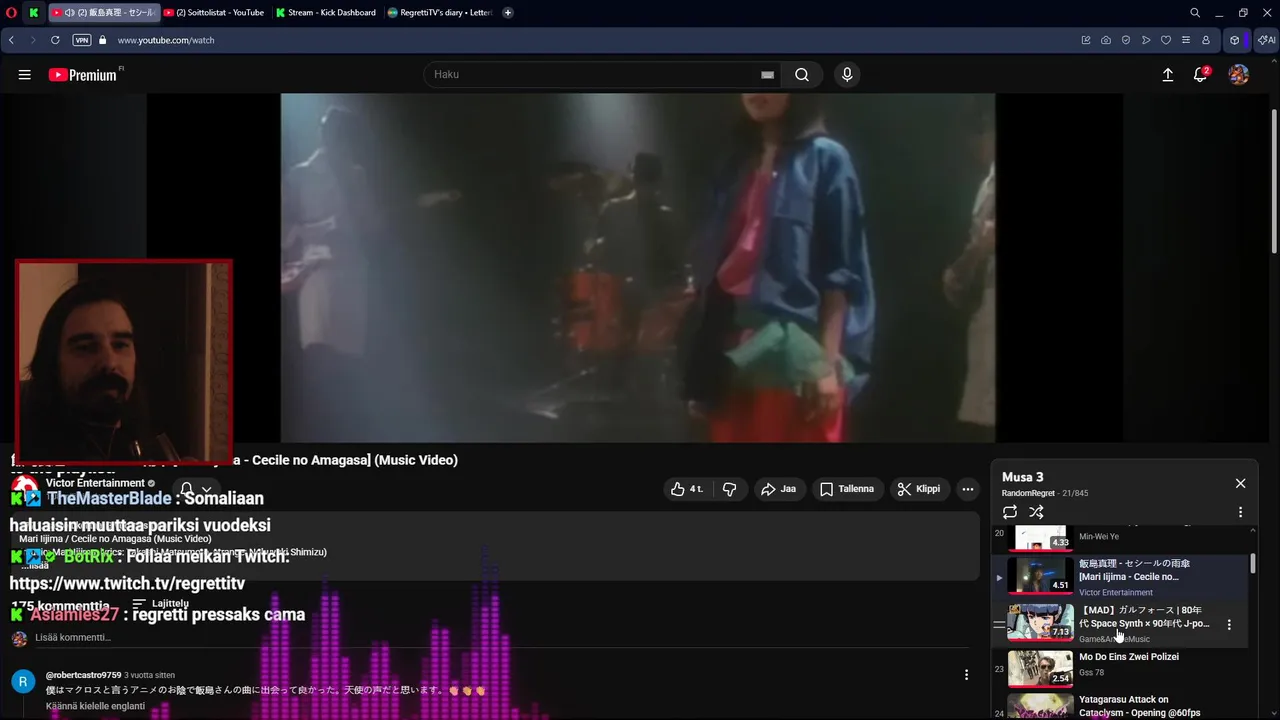This screenshot has width=1280, height=720.
Task: Create a clip with the Klippi button
Action: (x=919, y=489)
